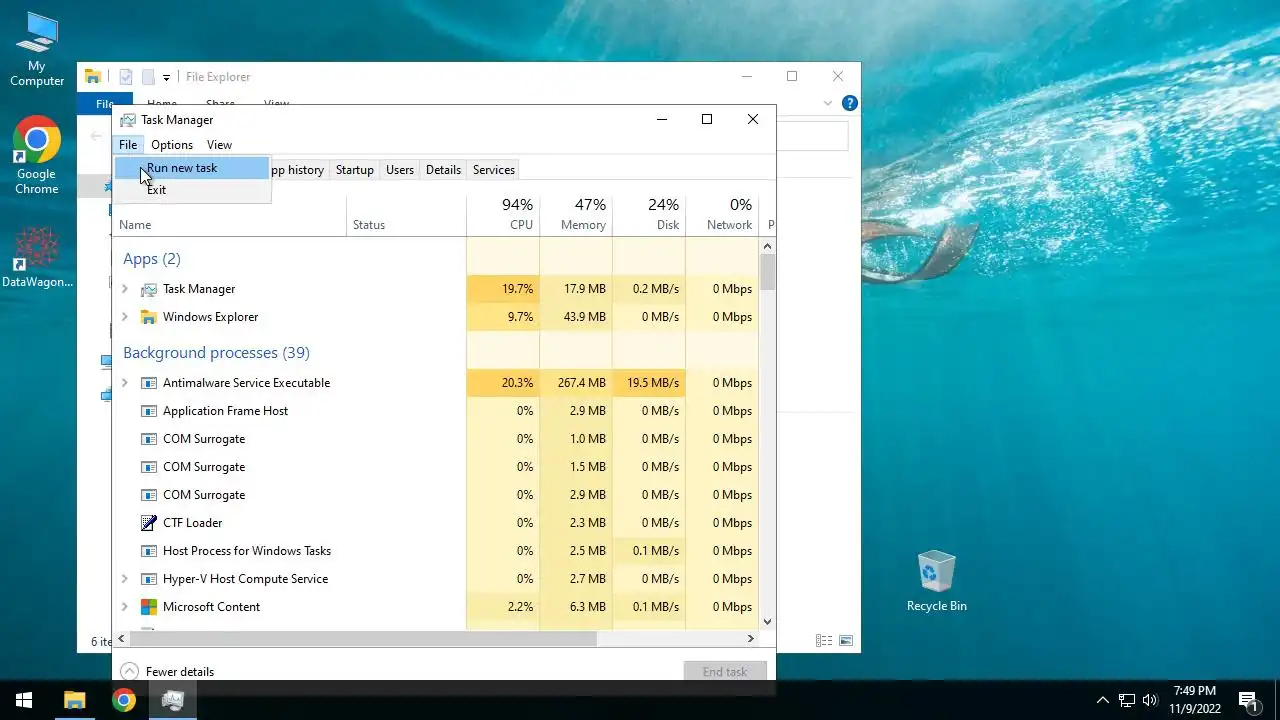This screenshot has height=720, width=1280.
Task: Sort processes by Memory column
Action: pyautogui.click(x=576, y=214)
